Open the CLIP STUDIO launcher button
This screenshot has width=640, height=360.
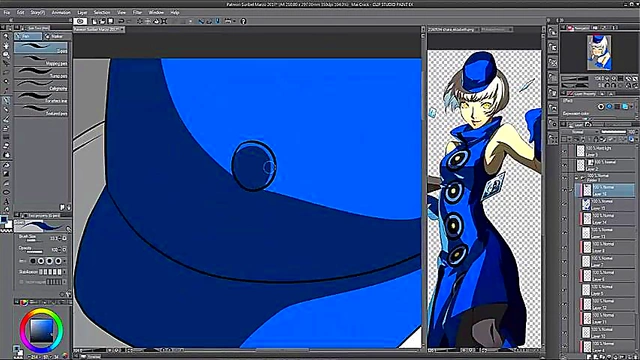80,21
